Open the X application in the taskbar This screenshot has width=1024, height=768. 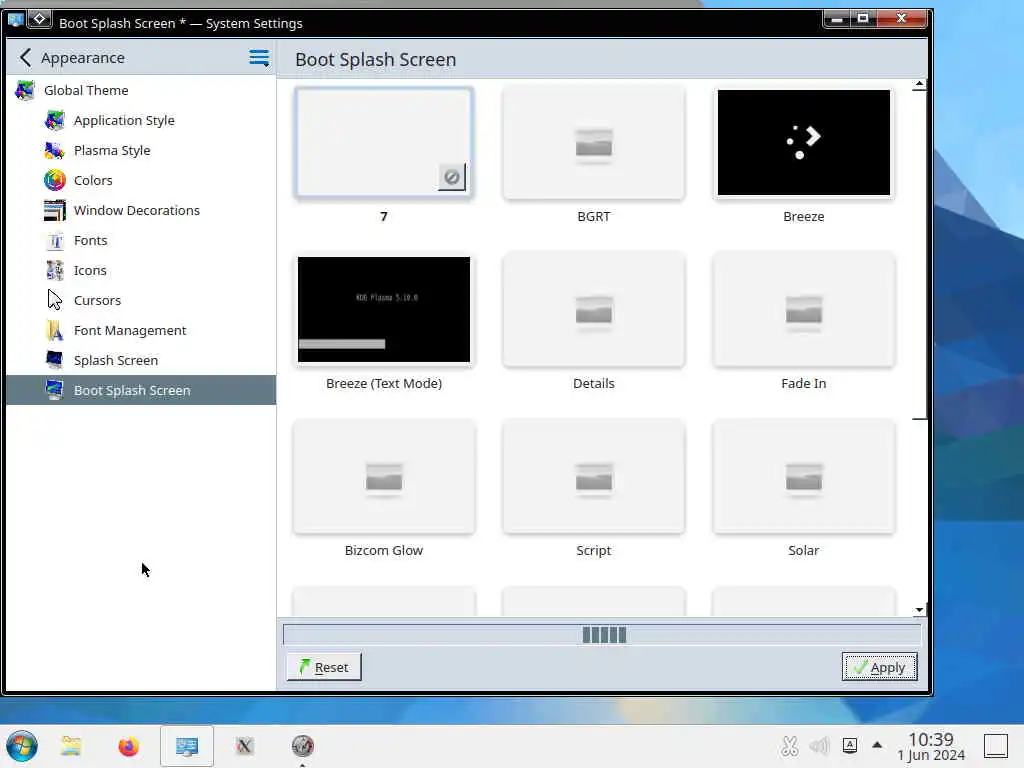pos(244,746)
